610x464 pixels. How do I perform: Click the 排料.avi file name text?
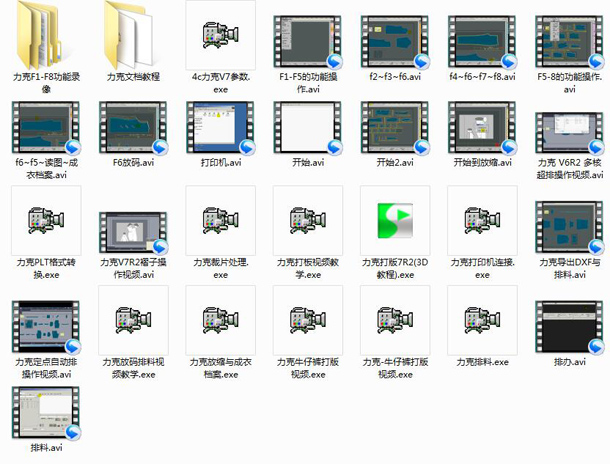click(46, 448)
